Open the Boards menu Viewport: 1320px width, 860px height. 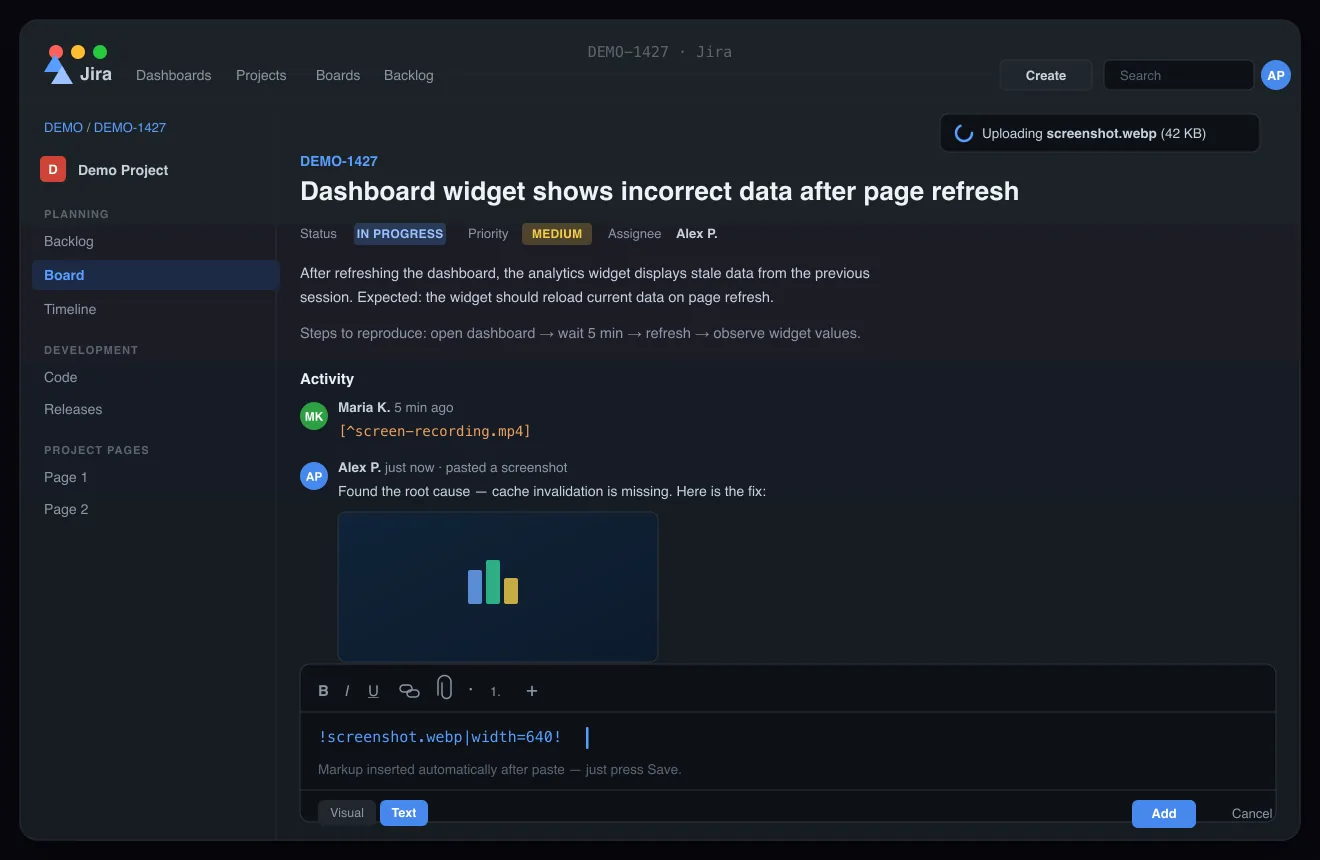click(x=338, y=75)
